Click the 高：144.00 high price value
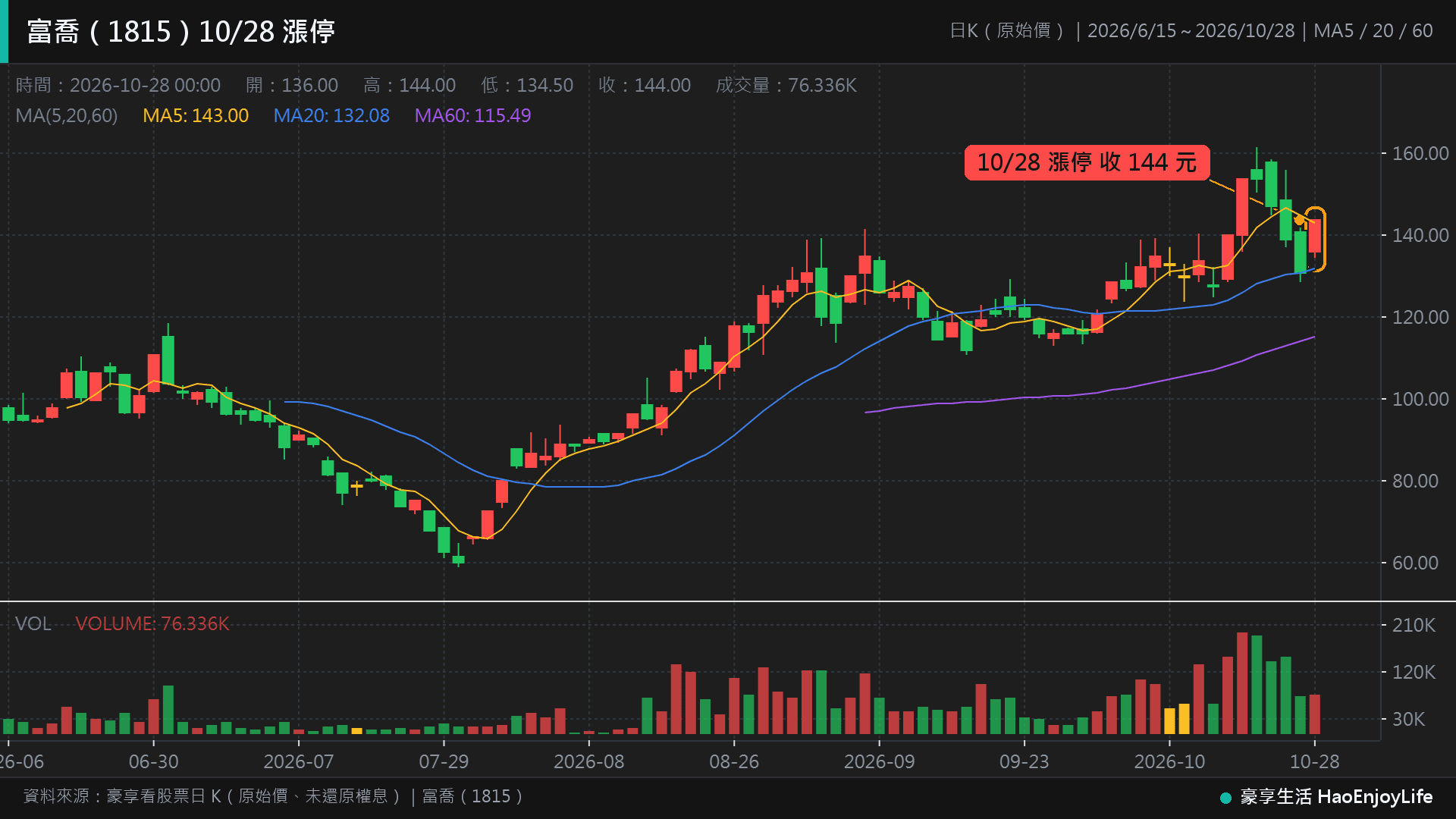The image size is (1456, 819). click(409, 85)
